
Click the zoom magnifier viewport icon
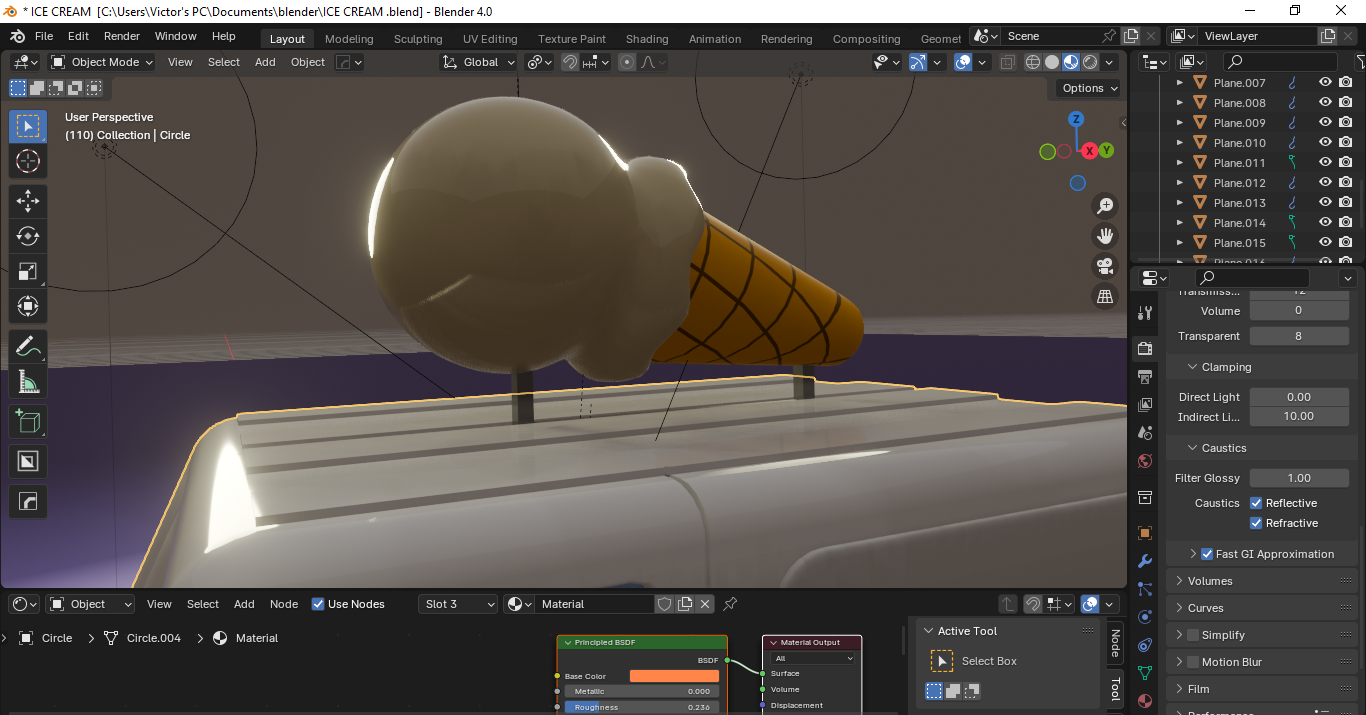[x=1105, y=206]
